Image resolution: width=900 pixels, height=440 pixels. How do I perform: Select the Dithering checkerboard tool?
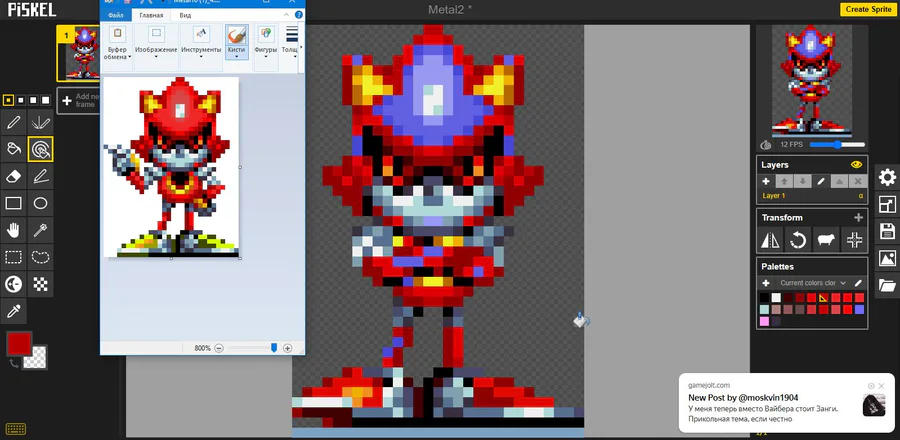[40, 284]
